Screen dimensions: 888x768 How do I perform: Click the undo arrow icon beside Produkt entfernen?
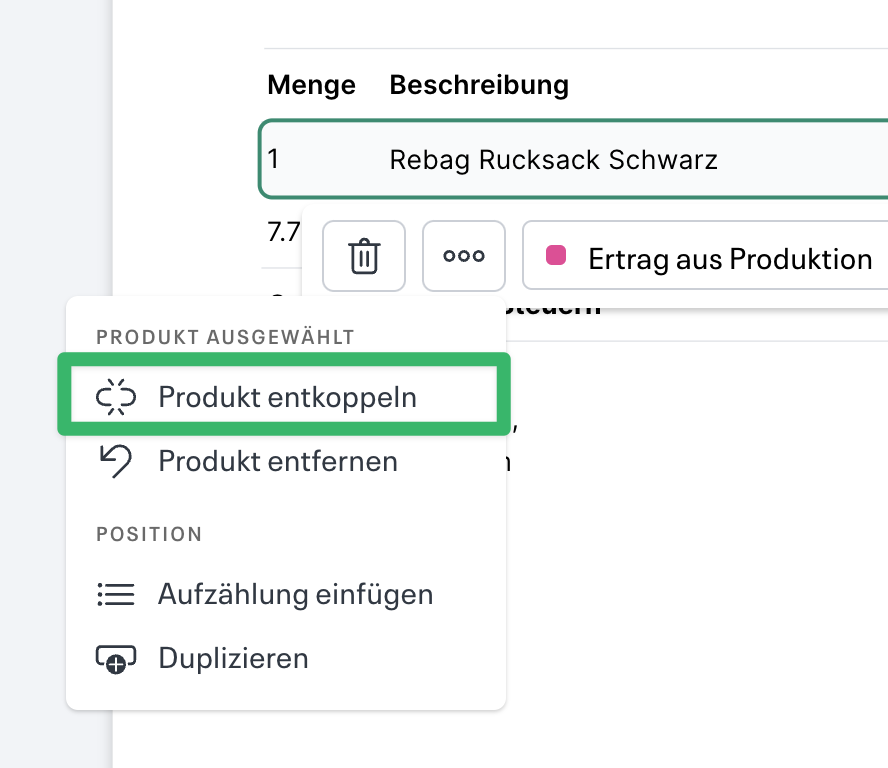pos(117,461)
